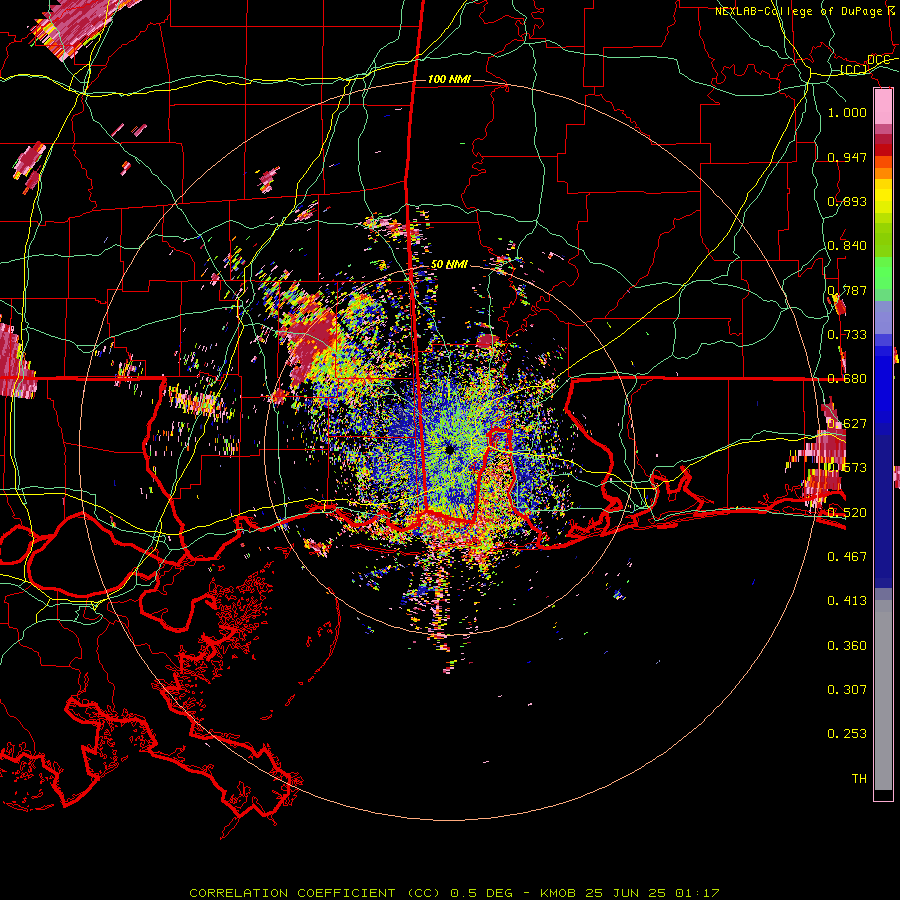
Task: Click the black radar site center dot
Action: 449,449
